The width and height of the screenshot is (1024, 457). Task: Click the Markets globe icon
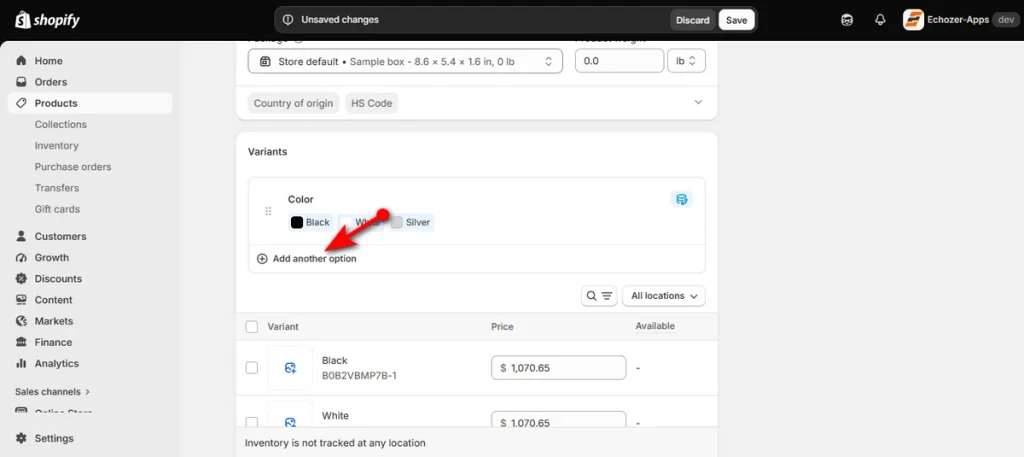tap(22, 321)
